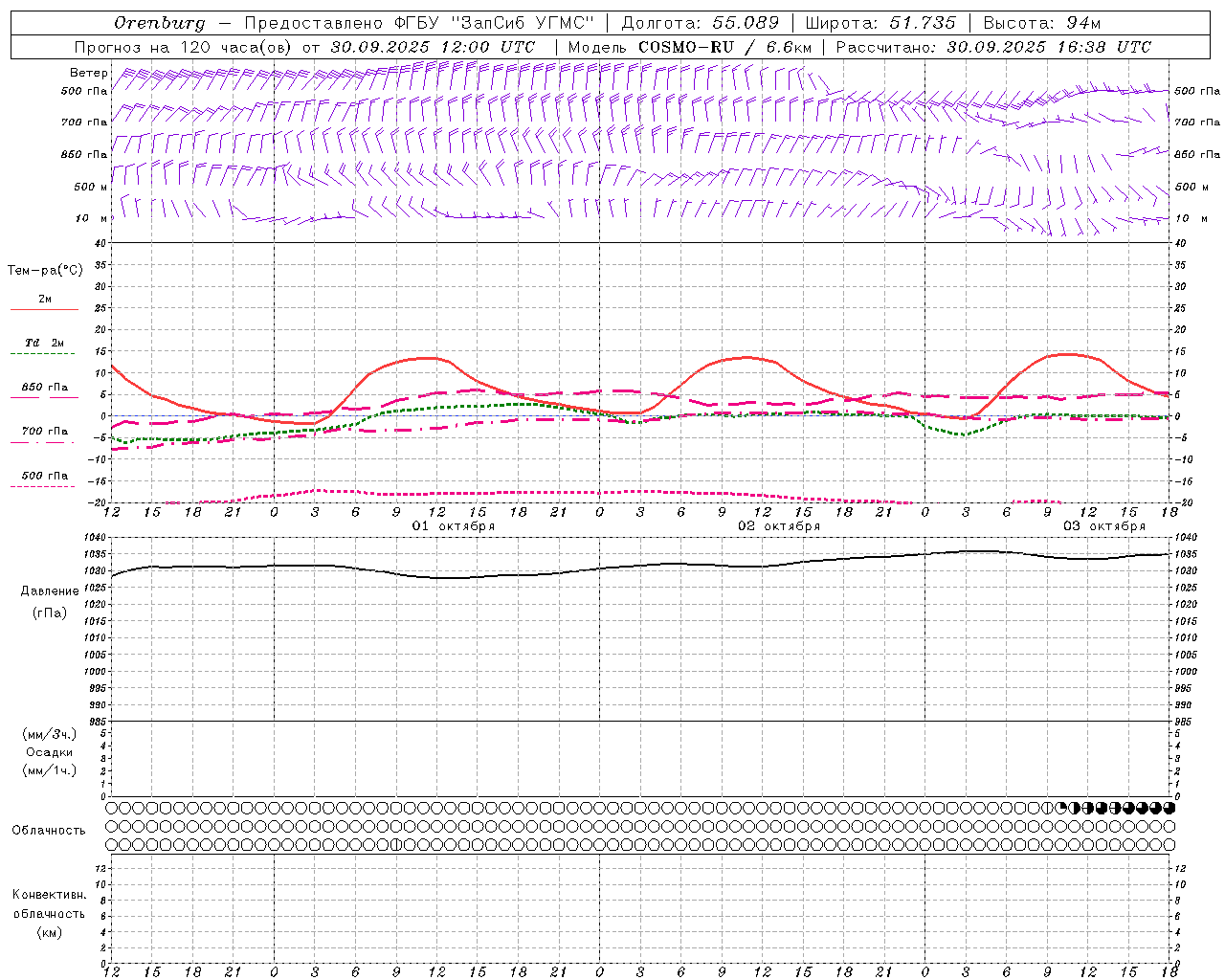Click the "Облачность" cloud cover label
This screenshot has height=980, width=1225.
[49, 831]
